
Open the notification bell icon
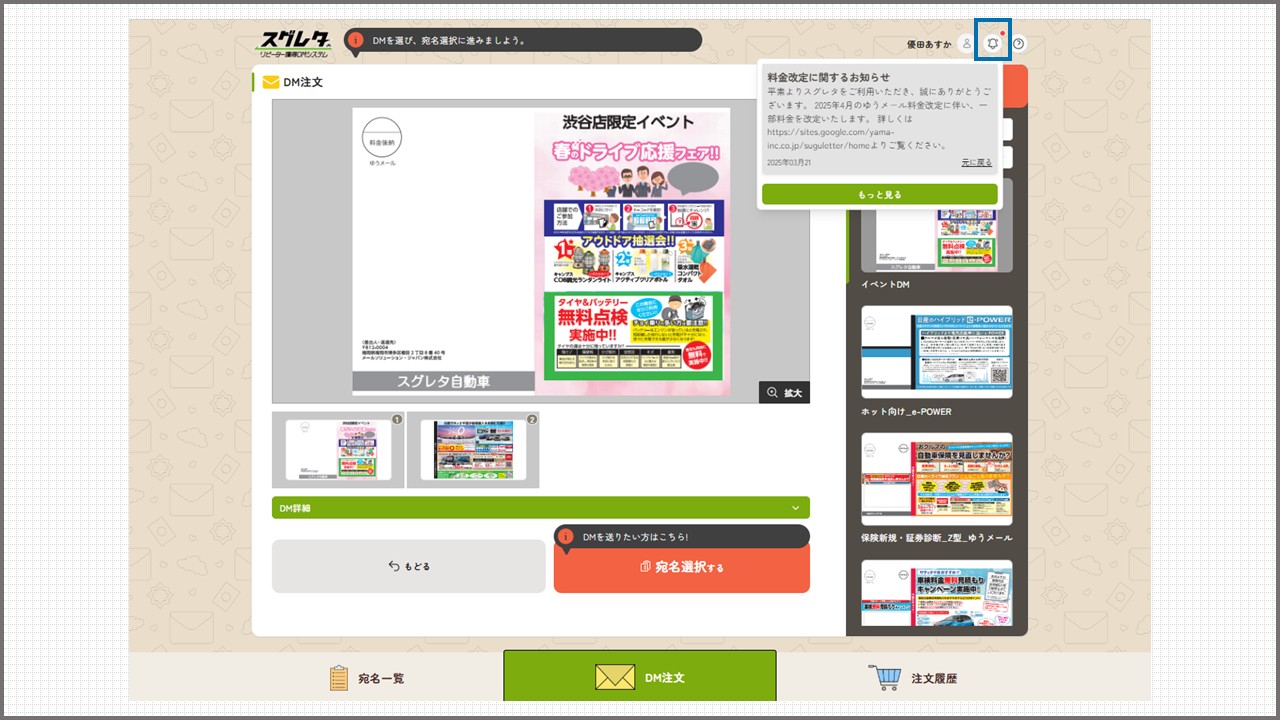point(993,44)
